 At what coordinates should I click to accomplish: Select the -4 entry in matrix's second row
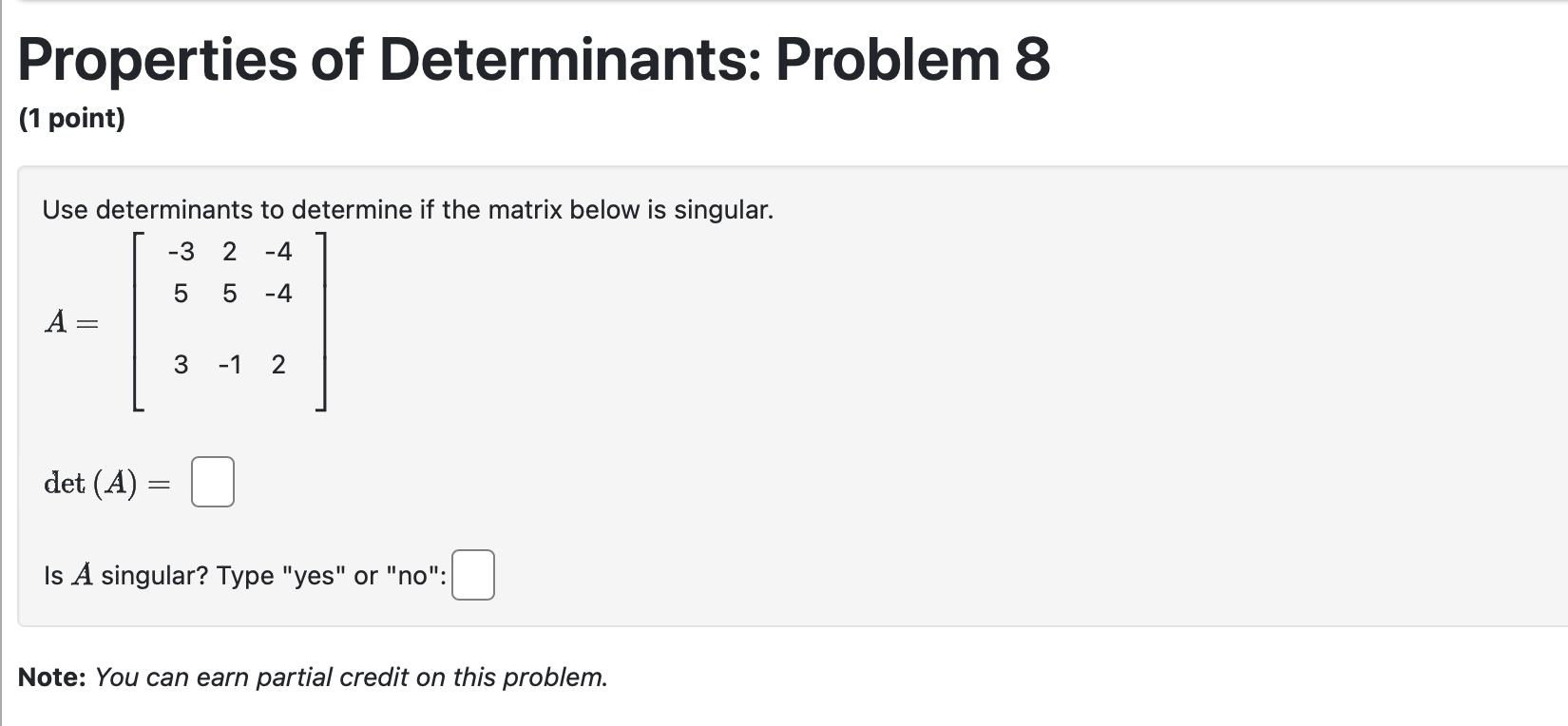tap(278, 294)
